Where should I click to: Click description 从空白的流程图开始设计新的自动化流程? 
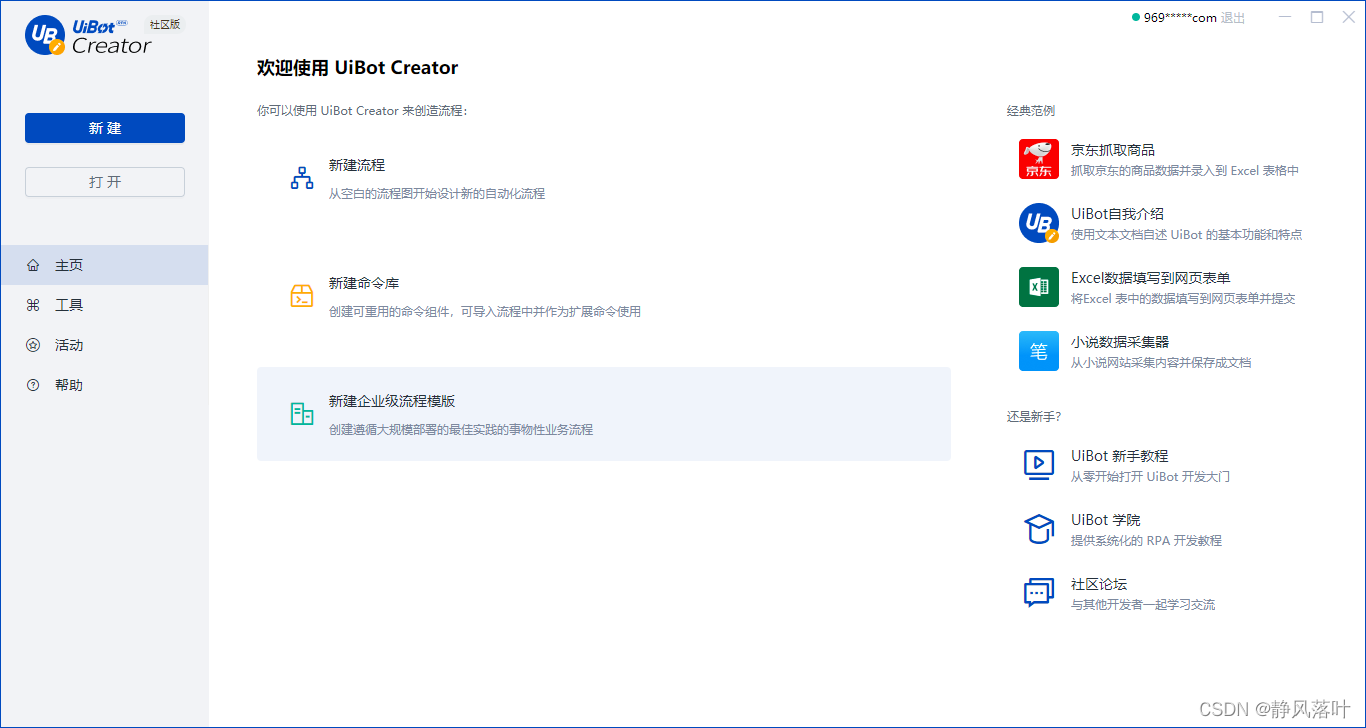[x=437, y=194]
